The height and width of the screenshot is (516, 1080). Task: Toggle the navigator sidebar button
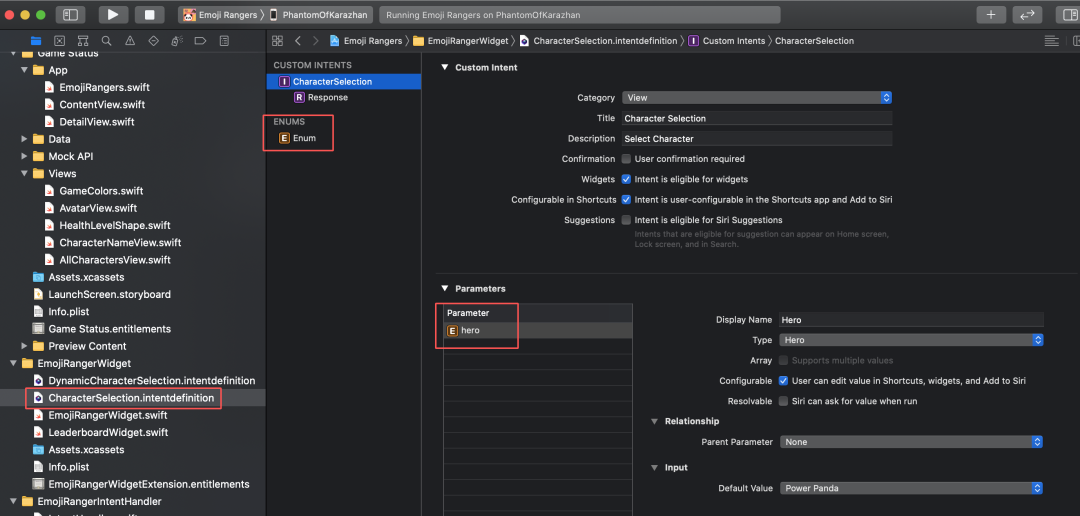(x=70, y=15)
